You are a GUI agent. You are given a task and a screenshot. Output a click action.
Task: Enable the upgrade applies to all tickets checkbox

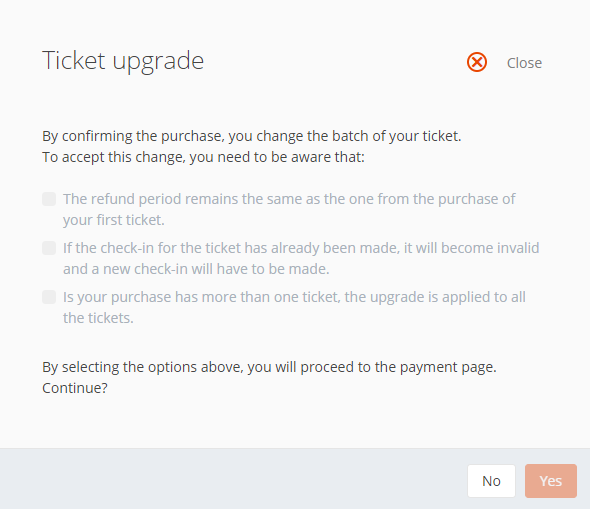point(49,297)
